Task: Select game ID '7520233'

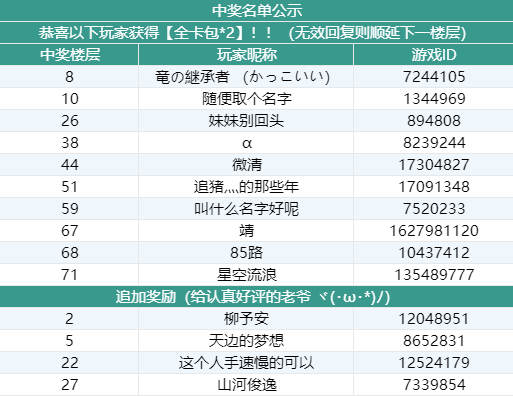Action: click(434, 209)
